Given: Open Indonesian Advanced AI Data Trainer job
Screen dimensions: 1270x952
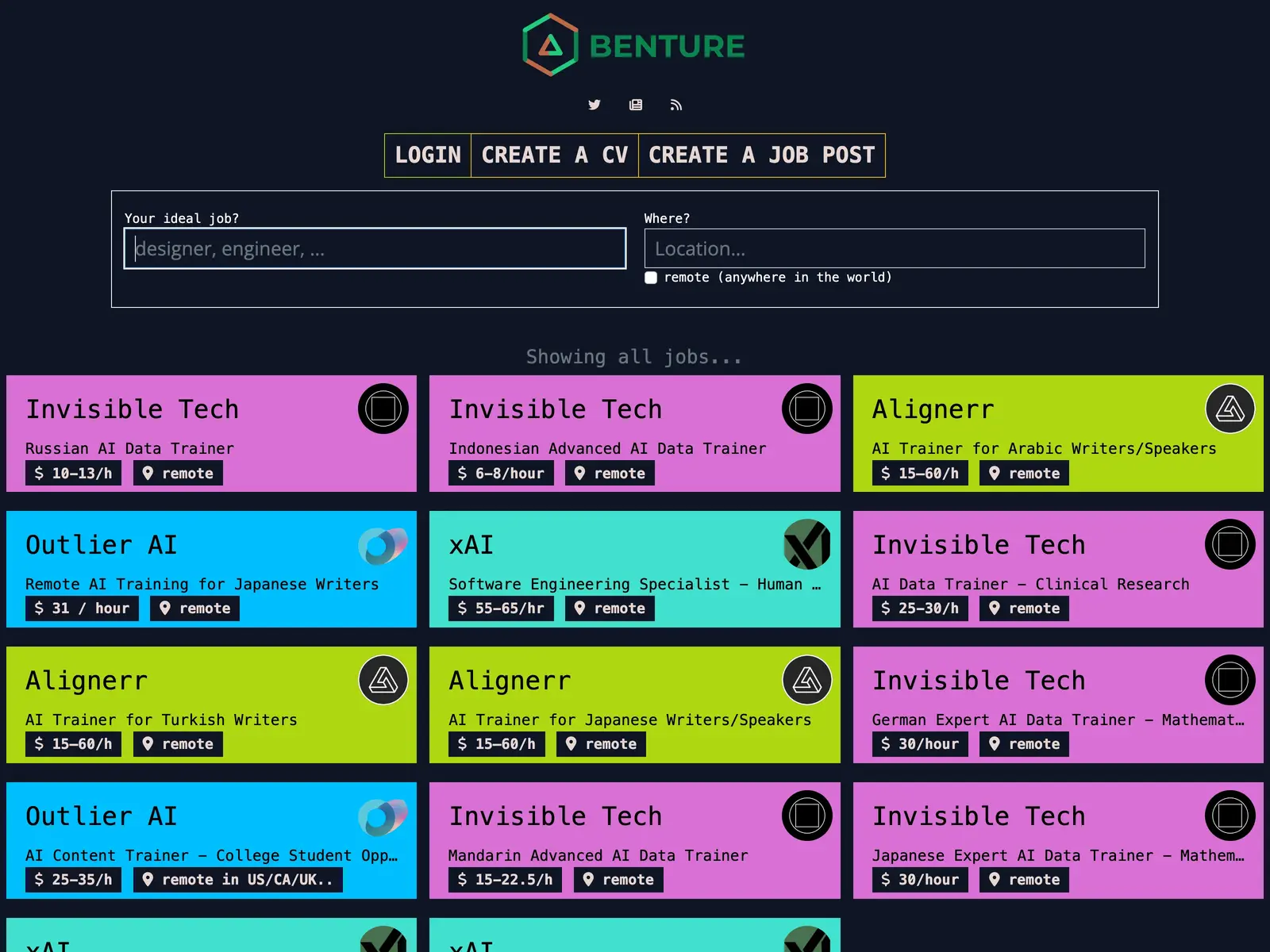Looking at the screenshot, I should tap(607, 448).
